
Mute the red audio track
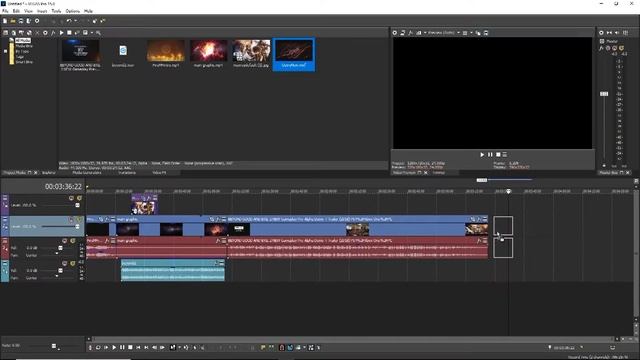64,241
